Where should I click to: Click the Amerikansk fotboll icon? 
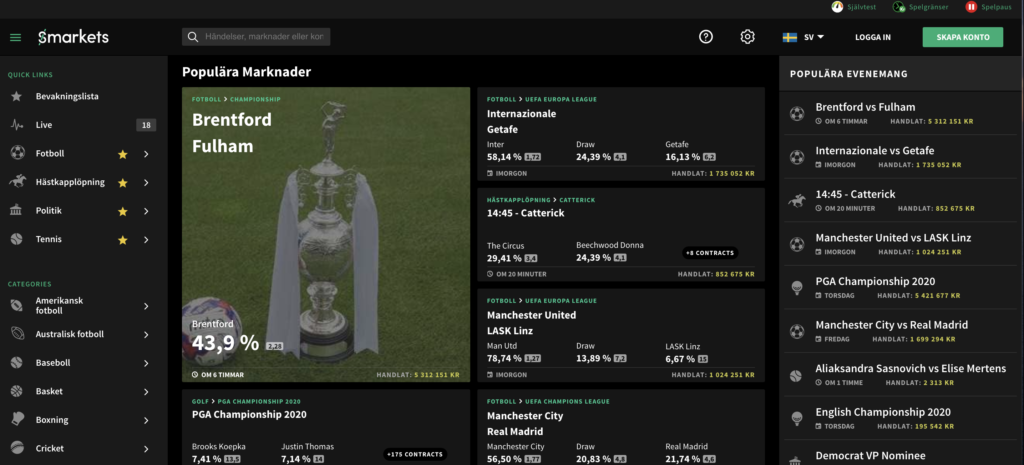pyautogui.click(x=17, y=306)
